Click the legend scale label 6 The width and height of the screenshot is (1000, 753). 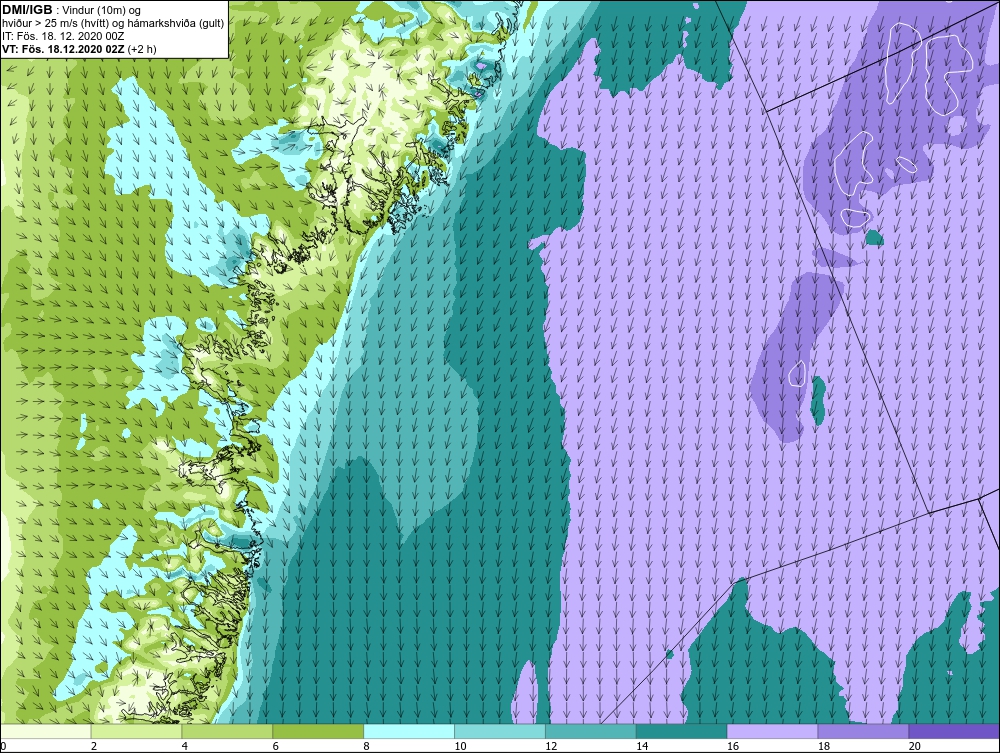tap(275, 746)
